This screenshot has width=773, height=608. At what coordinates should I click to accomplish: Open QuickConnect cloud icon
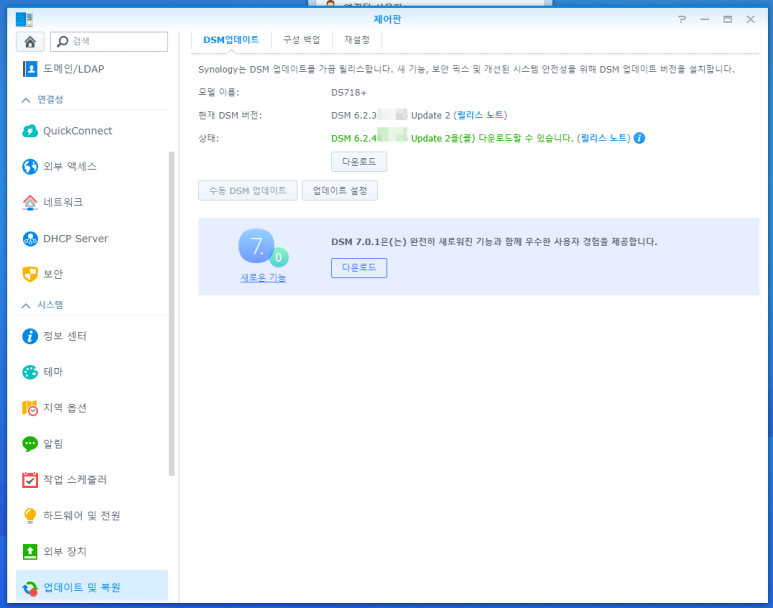30,131
